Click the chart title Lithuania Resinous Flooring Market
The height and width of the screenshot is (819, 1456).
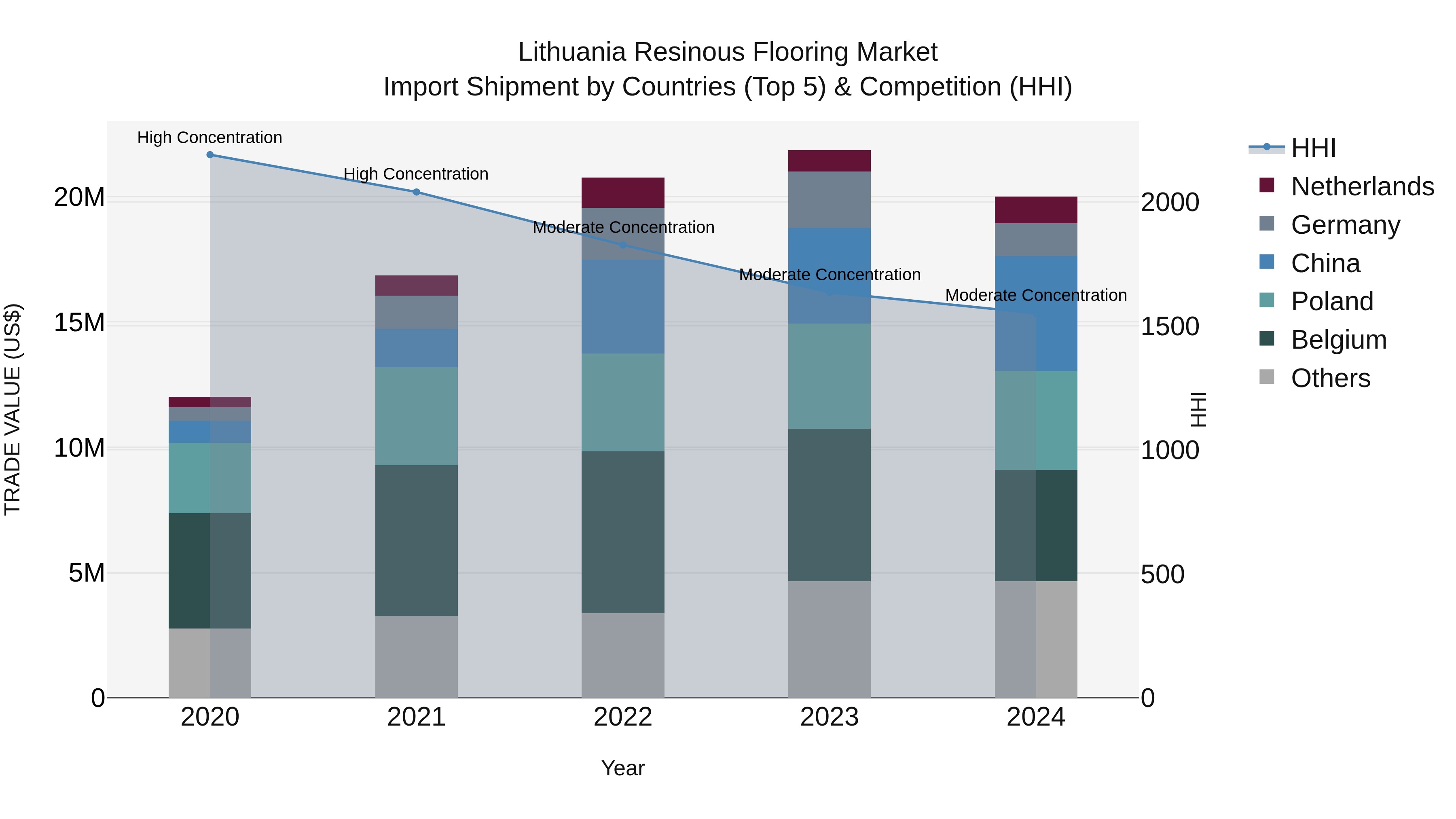728,52
